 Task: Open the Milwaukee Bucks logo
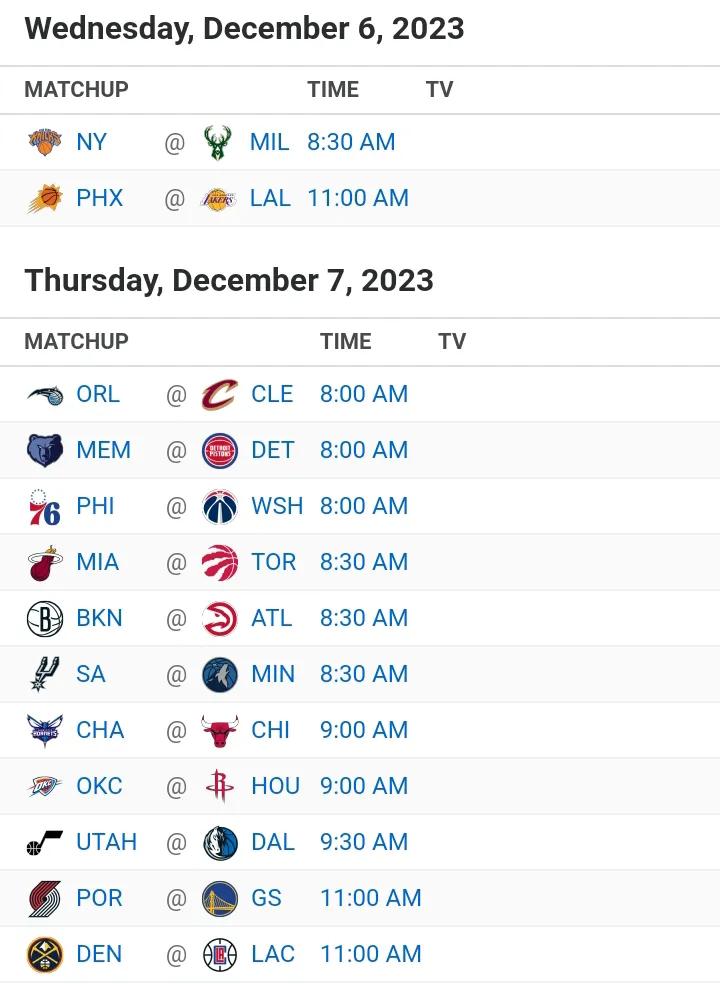[218, 142]
